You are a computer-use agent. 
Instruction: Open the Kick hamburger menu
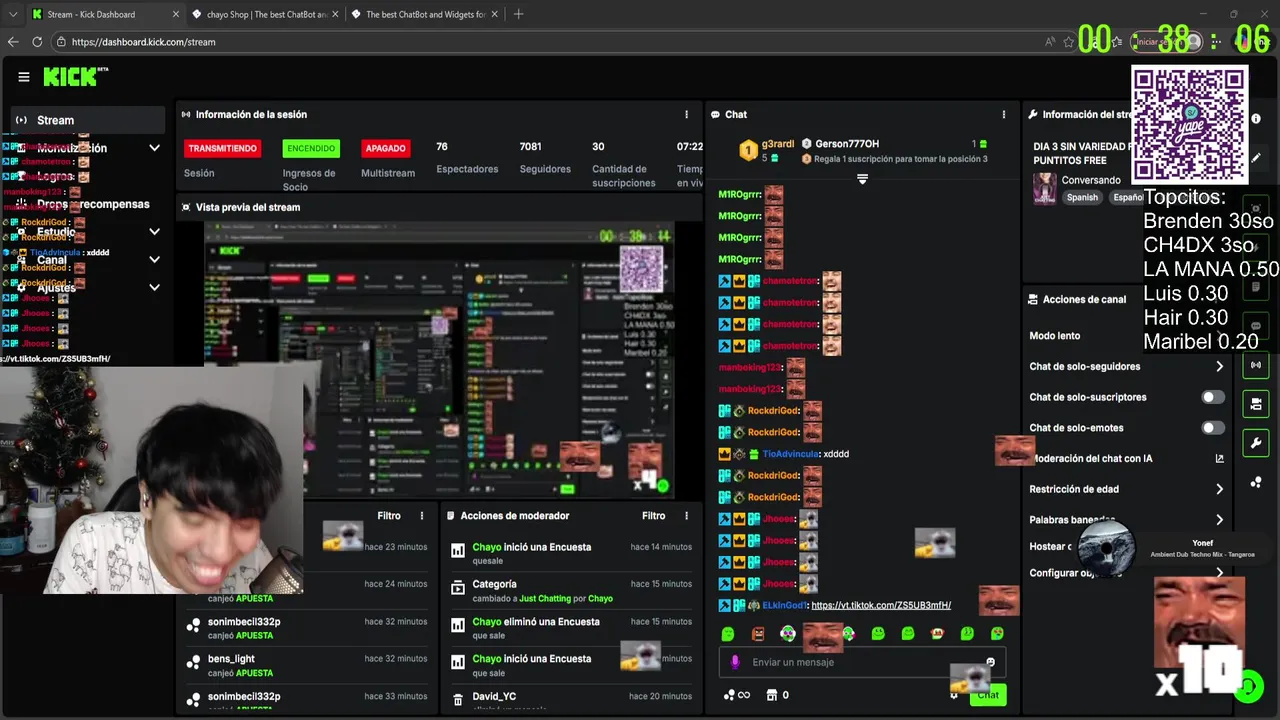24,77
